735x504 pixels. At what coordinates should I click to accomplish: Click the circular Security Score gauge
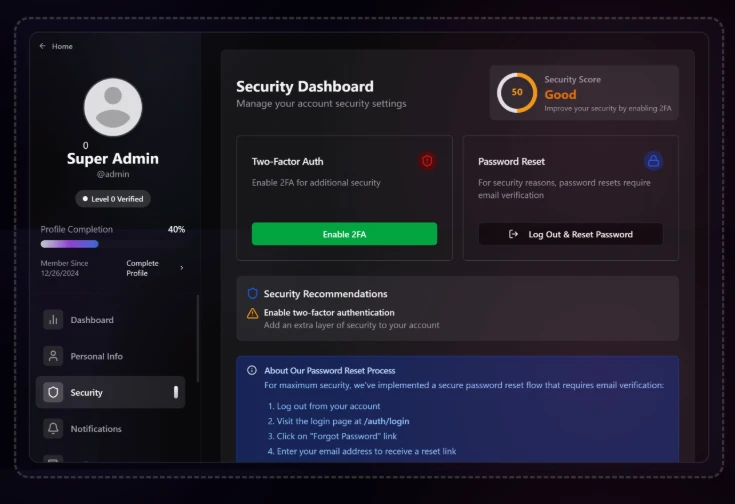[517, 93]
